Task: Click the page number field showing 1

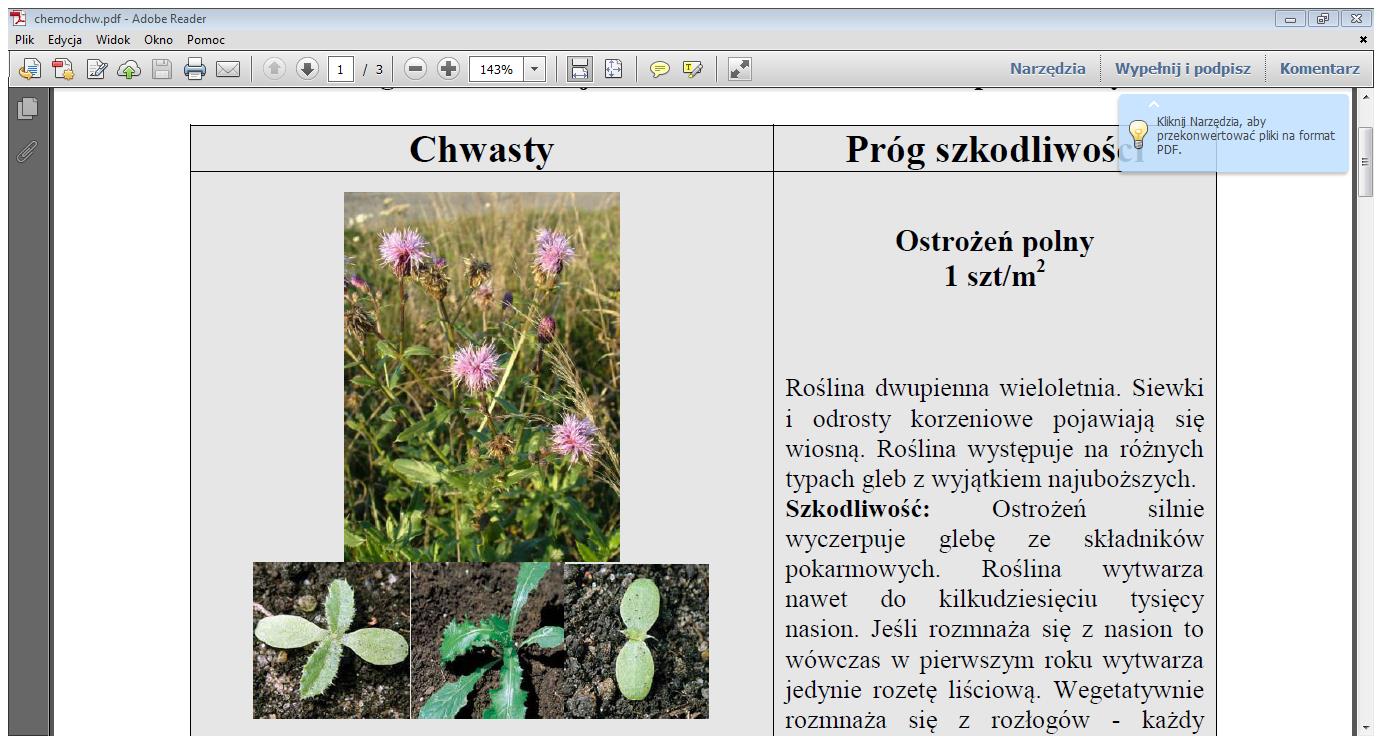Action: click(x=340, y=69)
